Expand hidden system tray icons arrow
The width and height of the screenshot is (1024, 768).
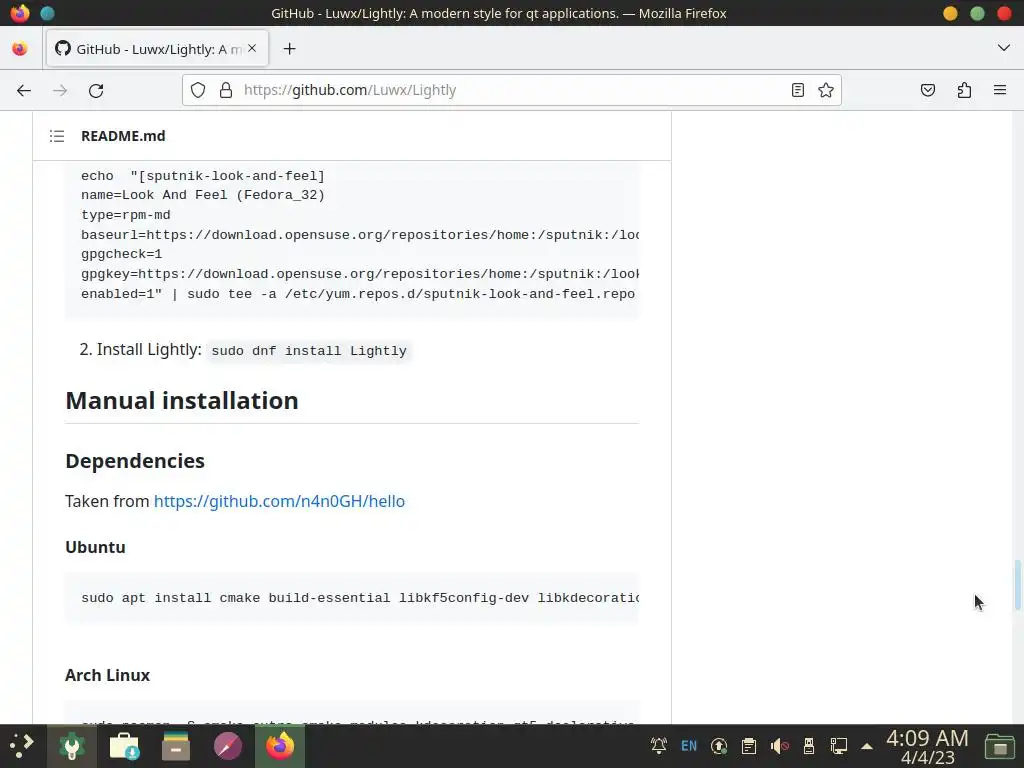[x=867, y=746]
